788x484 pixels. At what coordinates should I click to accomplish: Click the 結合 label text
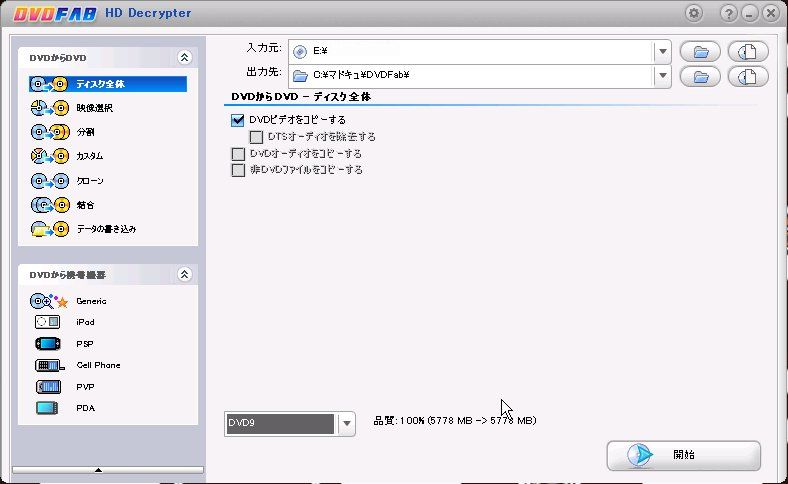[x=85, y=205]
